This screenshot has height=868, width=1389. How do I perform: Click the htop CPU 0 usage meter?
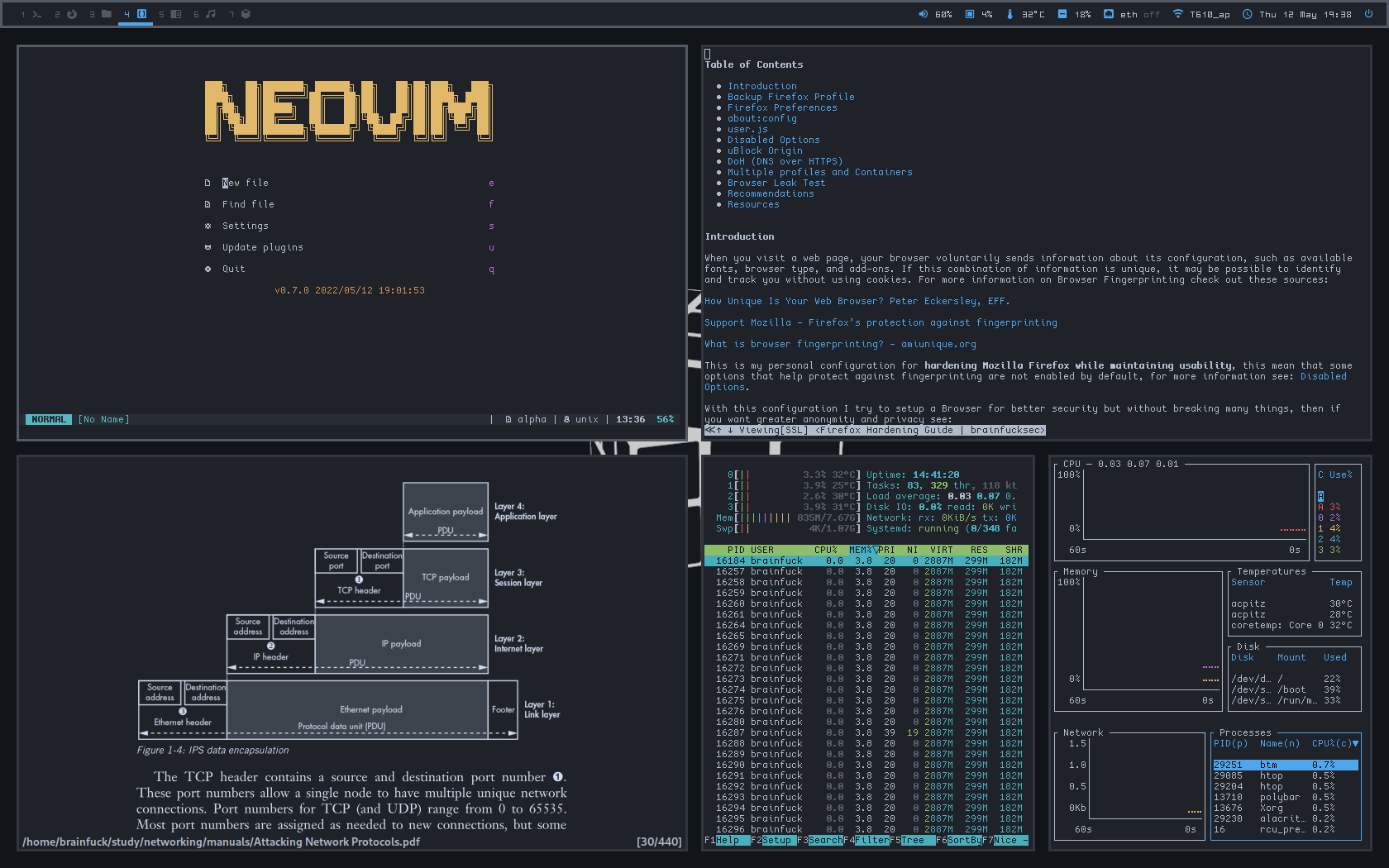[x=794, y=475]
